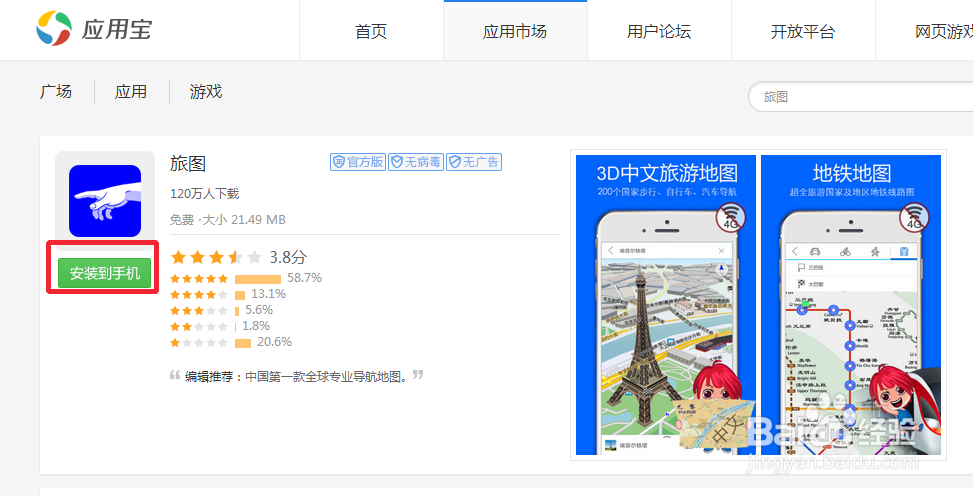The image size is (973, 496).
Task: Click the search box containing 旅图
Action: tap(861, 97)
